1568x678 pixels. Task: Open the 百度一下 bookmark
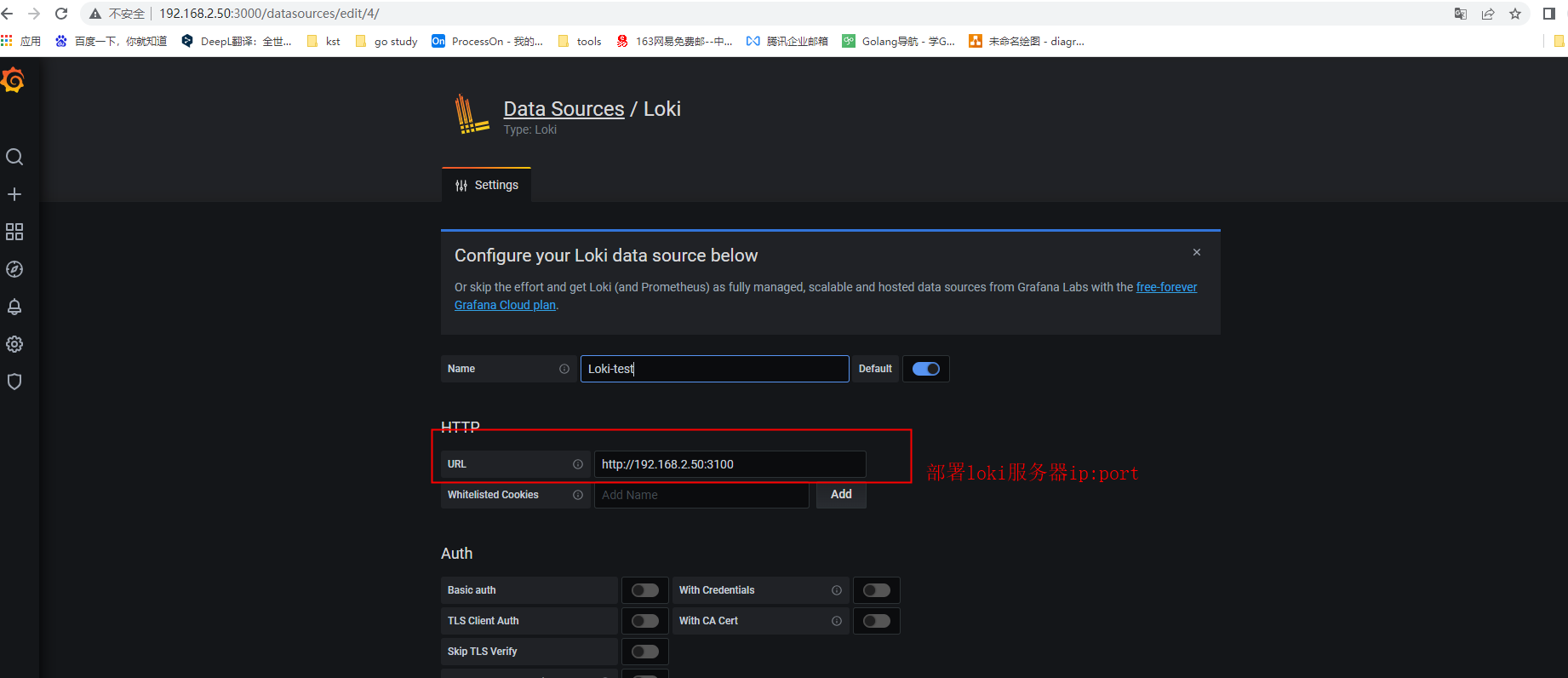coord(111,41)
